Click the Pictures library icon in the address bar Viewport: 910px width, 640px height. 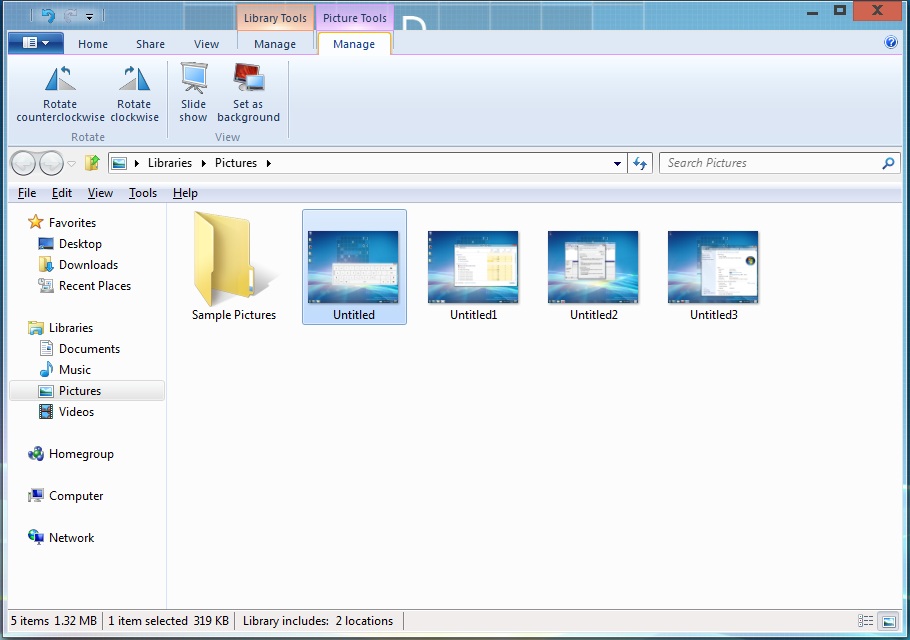(119, 163)
